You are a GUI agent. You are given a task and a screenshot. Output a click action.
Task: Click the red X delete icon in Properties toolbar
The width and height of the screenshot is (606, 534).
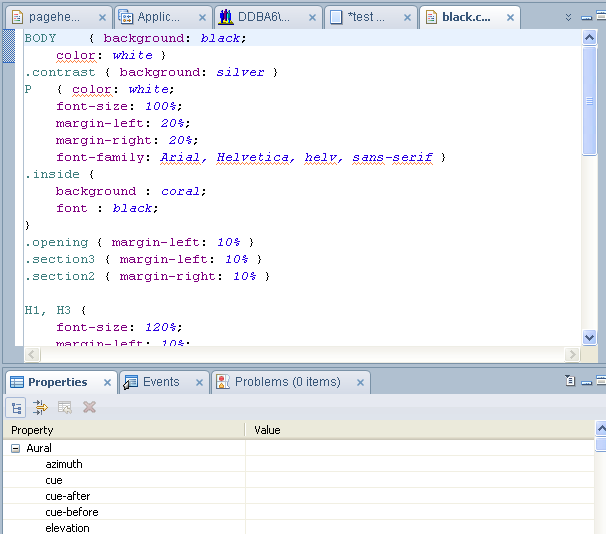pos(89,407)
